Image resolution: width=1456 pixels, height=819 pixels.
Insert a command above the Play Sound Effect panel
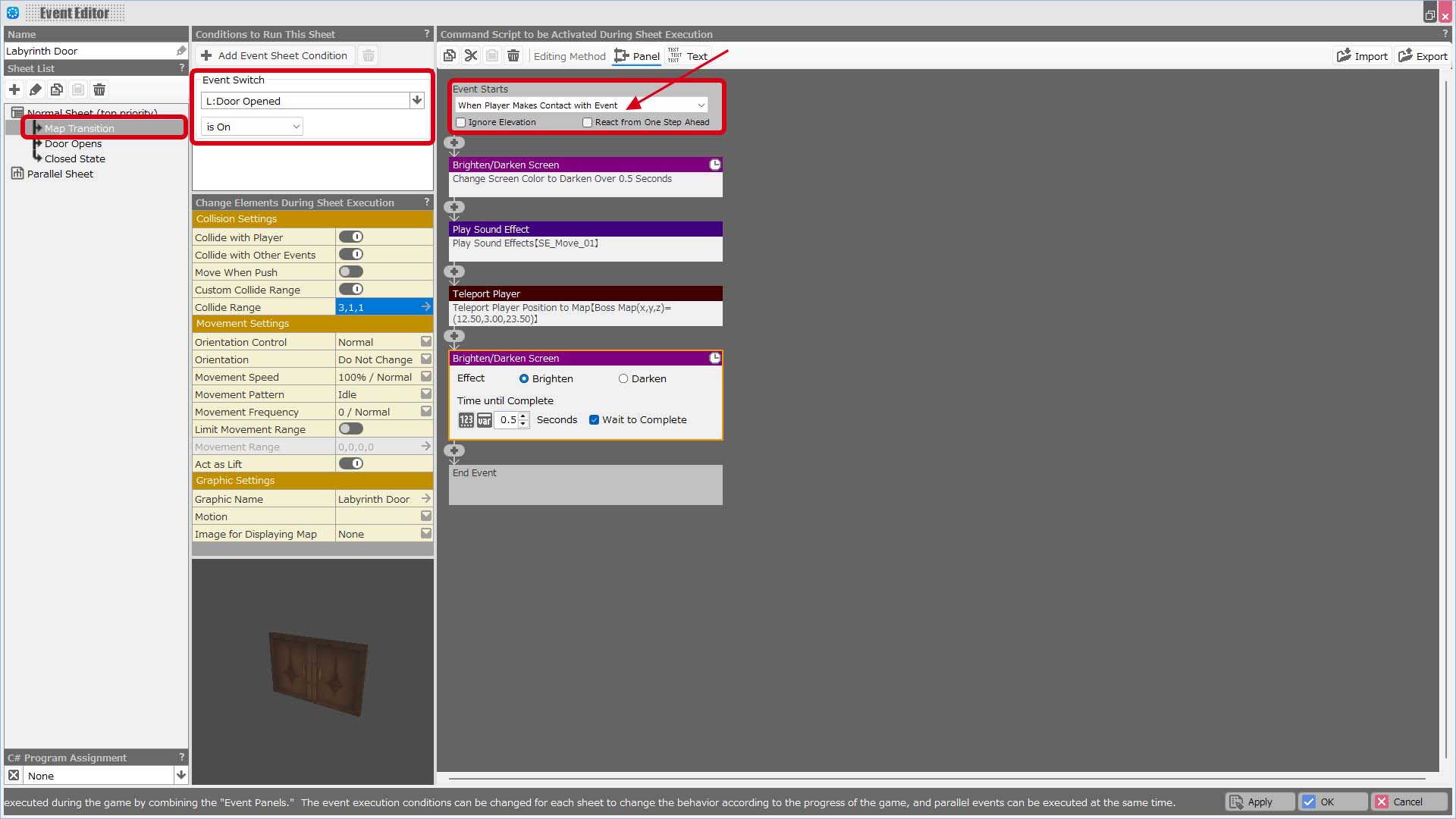click(454, 207)
